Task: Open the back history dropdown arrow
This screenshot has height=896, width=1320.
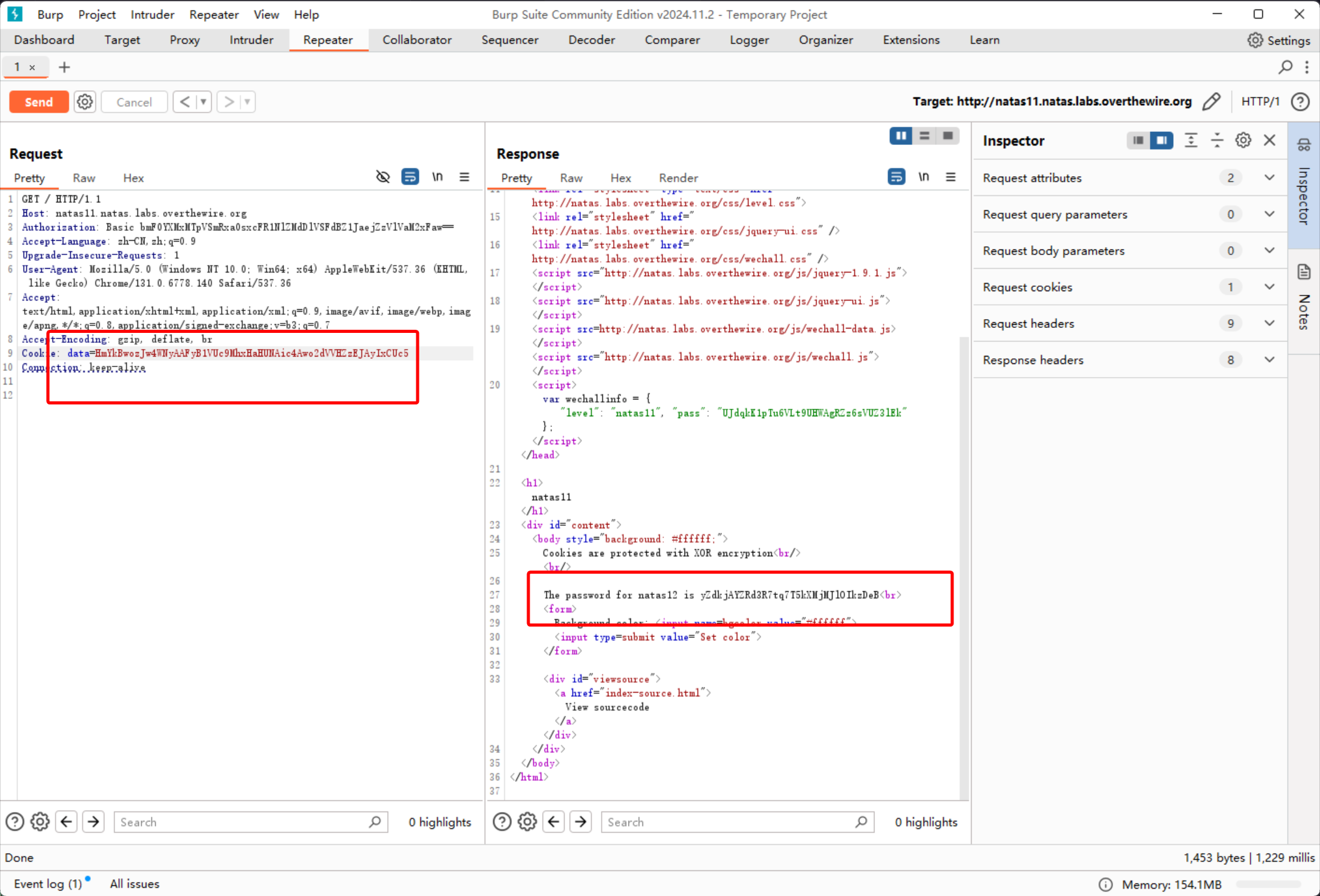Action: point(204,102)
